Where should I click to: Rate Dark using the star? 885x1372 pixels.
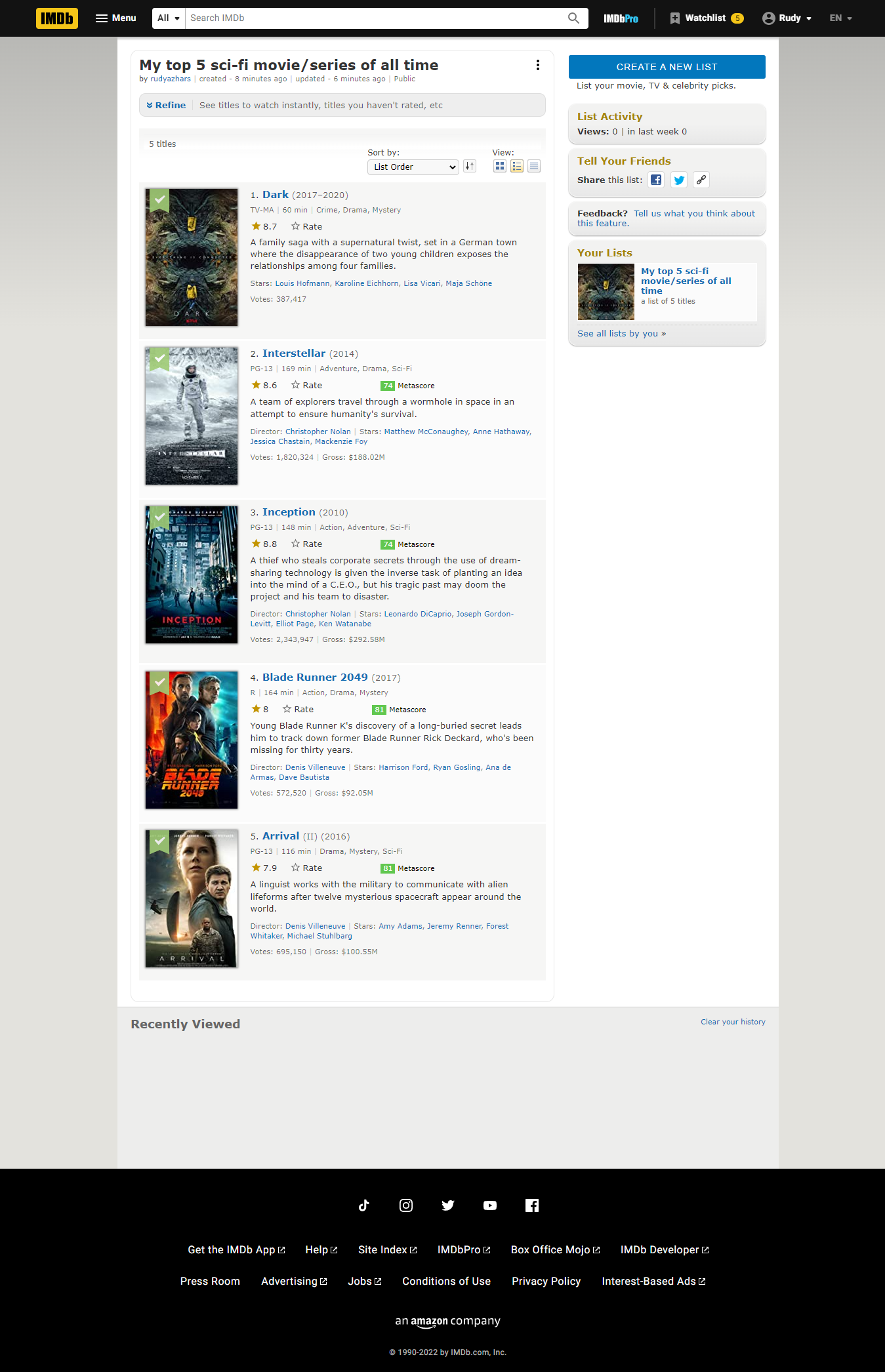(x=306, y=227)
